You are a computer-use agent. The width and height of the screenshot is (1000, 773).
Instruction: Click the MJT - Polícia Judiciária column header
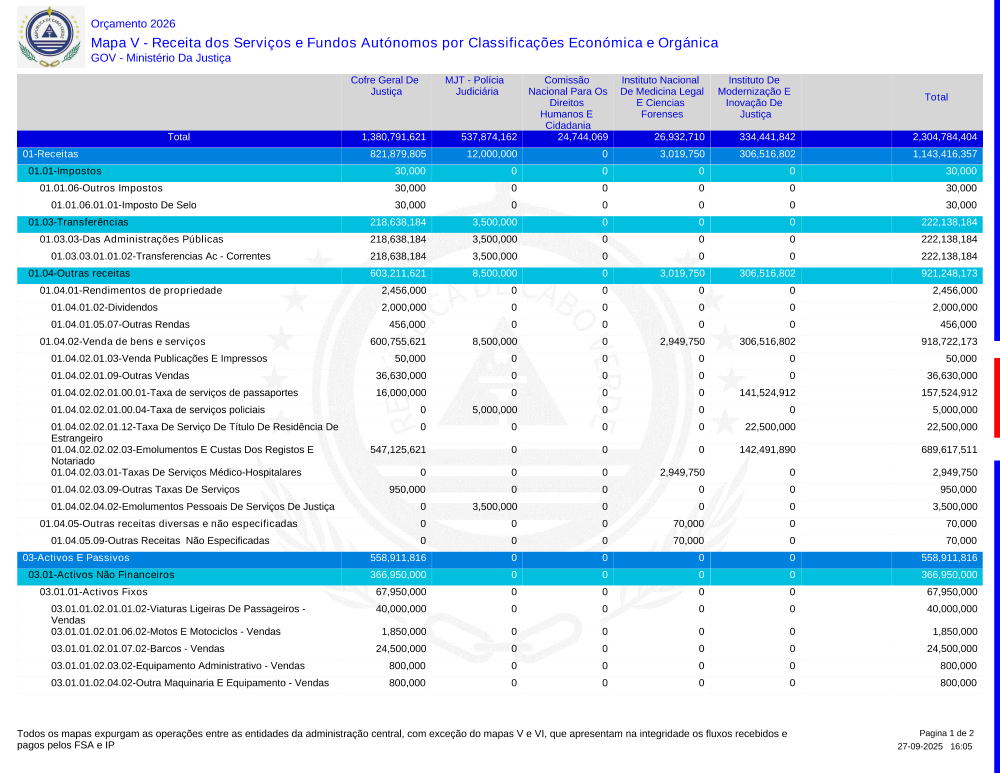(474, 86)
